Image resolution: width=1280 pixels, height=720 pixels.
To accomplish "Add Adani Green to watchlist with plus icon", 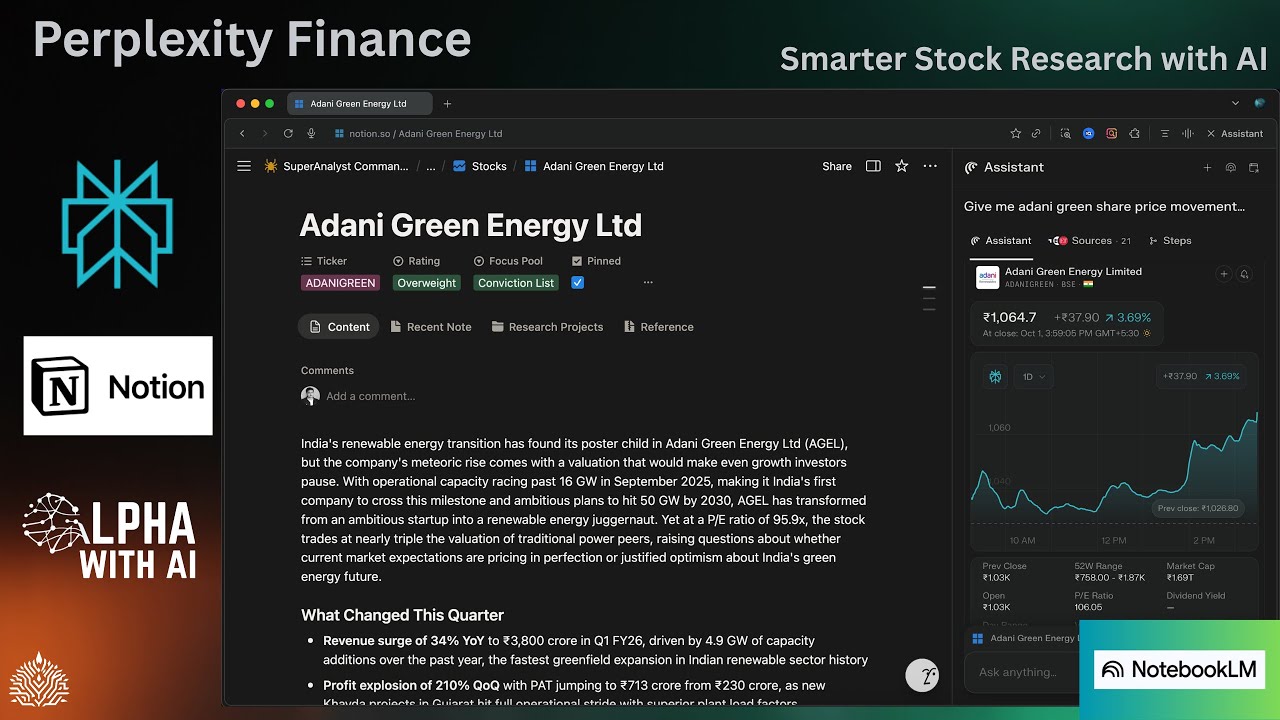I will (1223, 274).
